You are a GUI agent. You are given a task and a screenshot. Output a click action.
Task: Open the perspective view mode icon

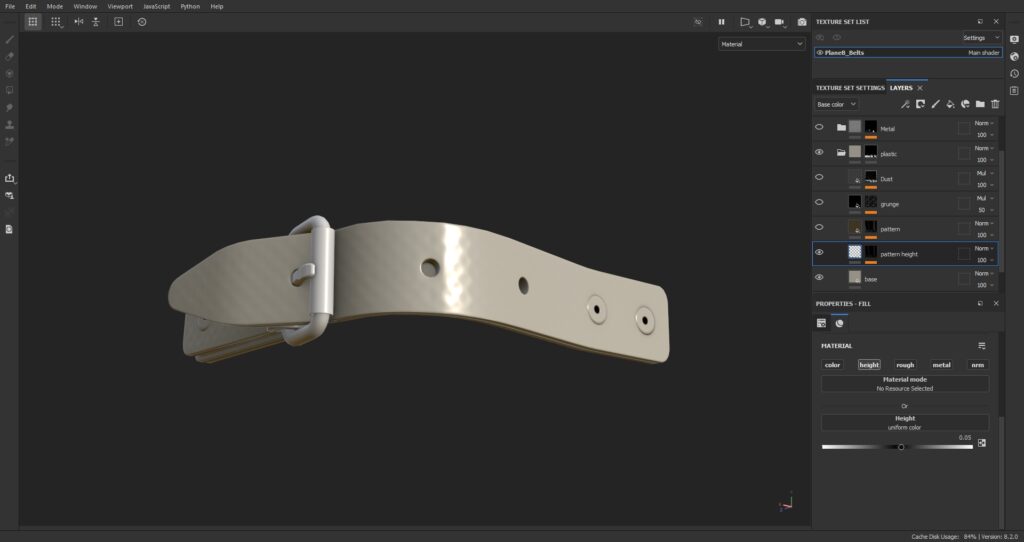pos(744,22)
